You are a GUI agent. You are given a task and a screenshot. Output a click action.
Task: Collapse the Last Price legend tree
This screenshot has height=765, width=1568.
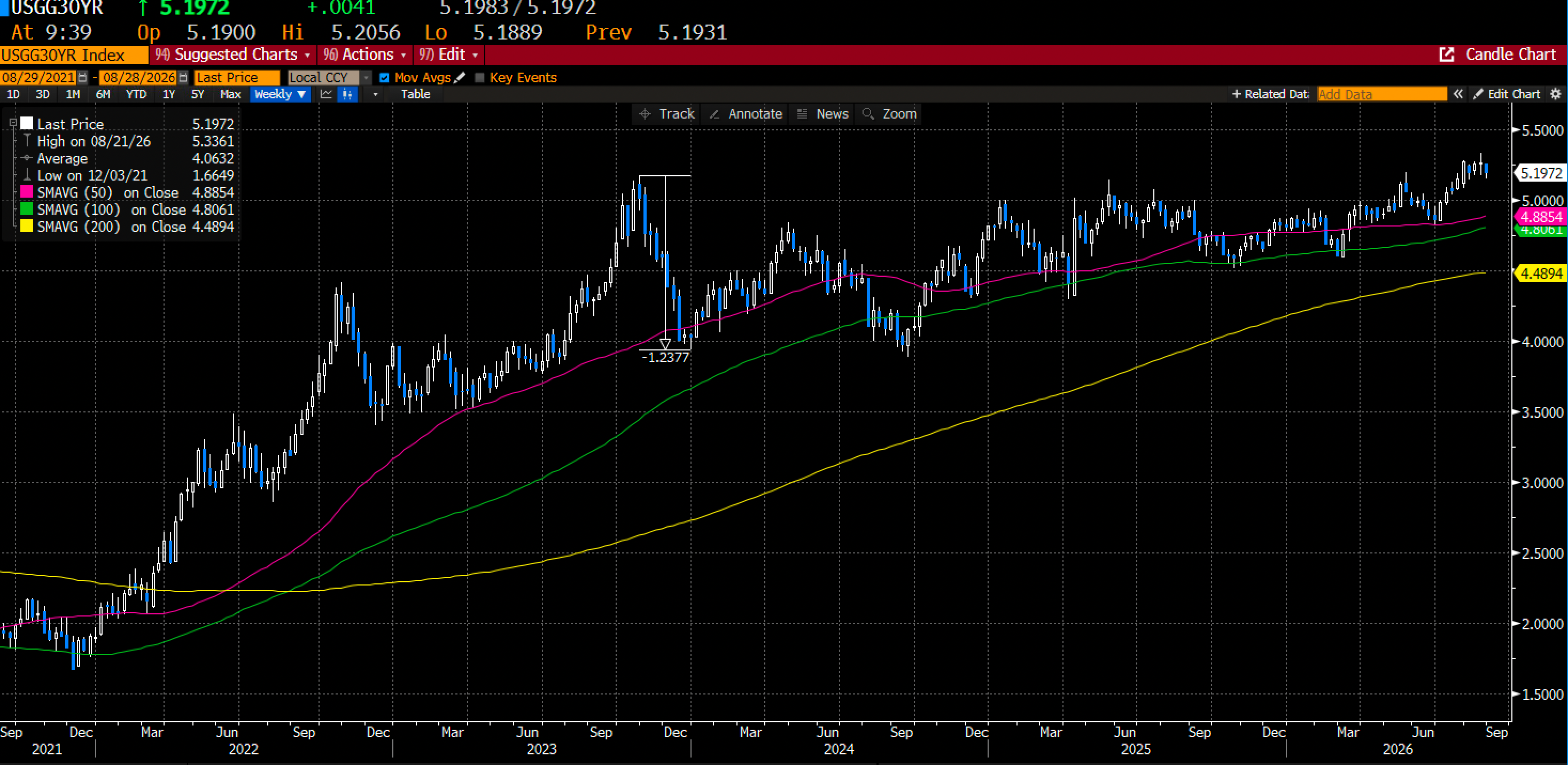(x=13, y=123)
